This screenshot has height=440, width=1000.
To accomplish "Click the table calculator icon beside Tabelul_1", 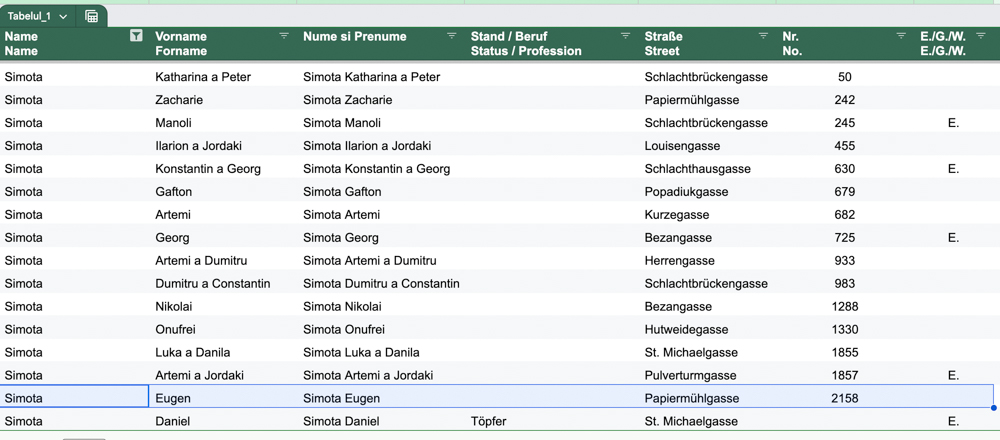I will (92, 17).
